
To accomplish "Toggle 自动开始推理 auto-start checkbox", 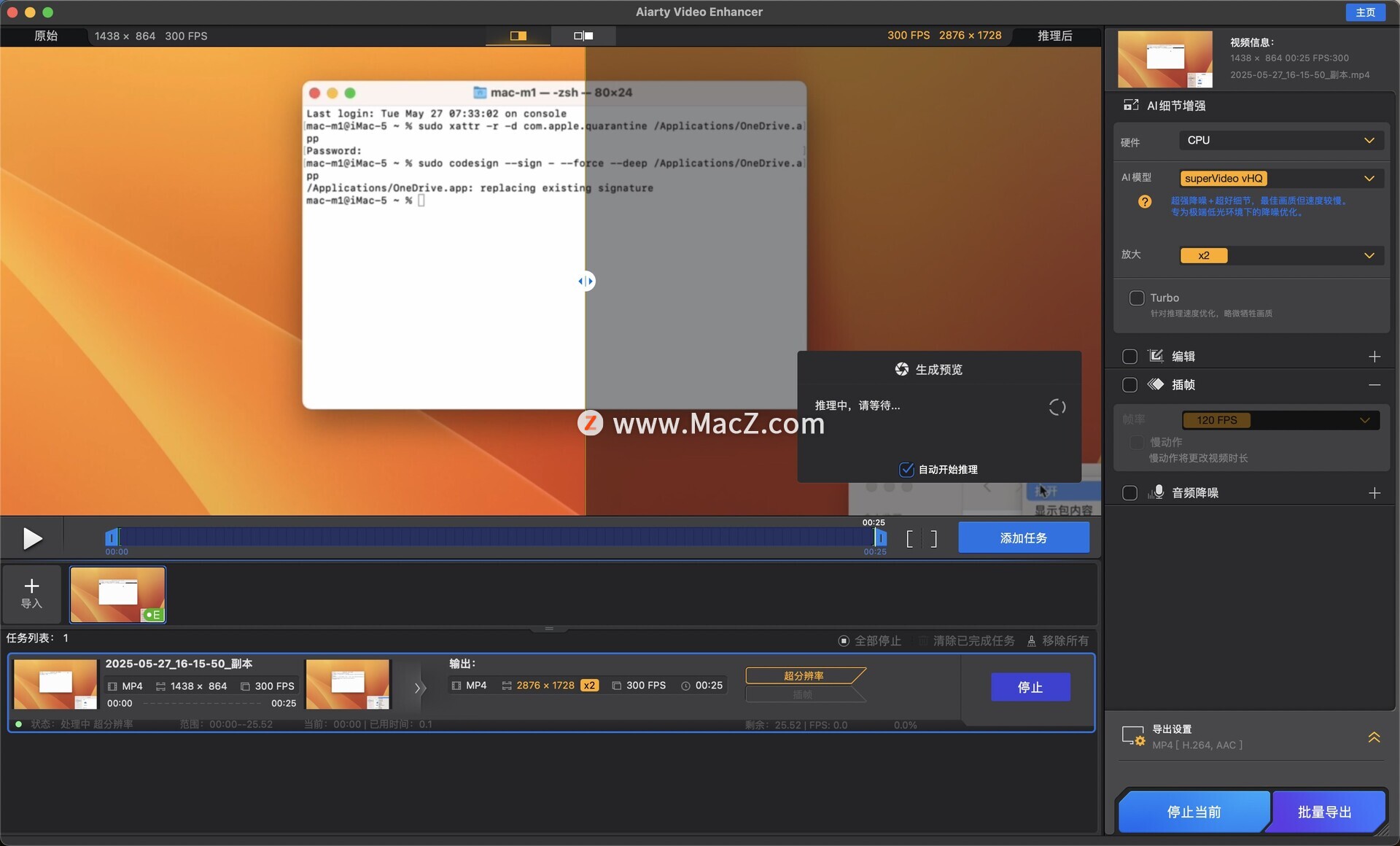I will pyautogui.click(x=906, y=470).
